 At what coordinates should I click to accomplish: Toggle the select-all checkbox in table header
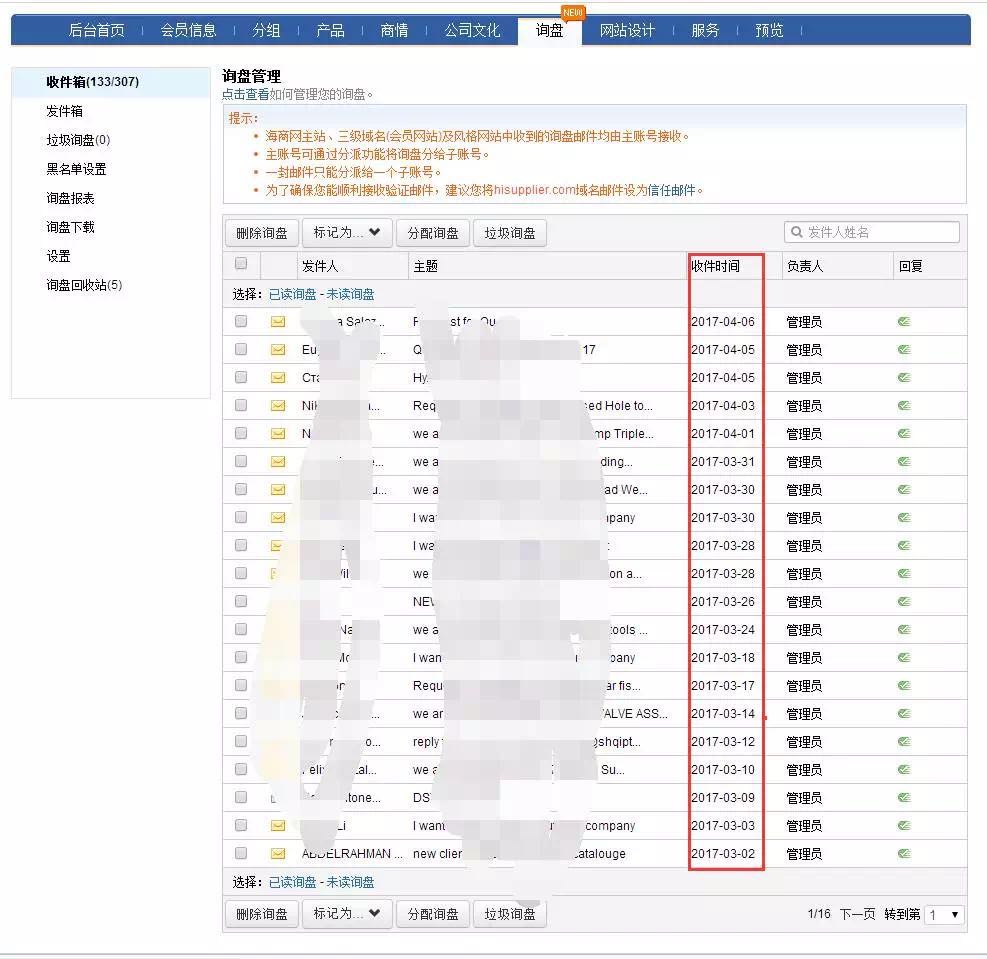(x=241, y=264)
